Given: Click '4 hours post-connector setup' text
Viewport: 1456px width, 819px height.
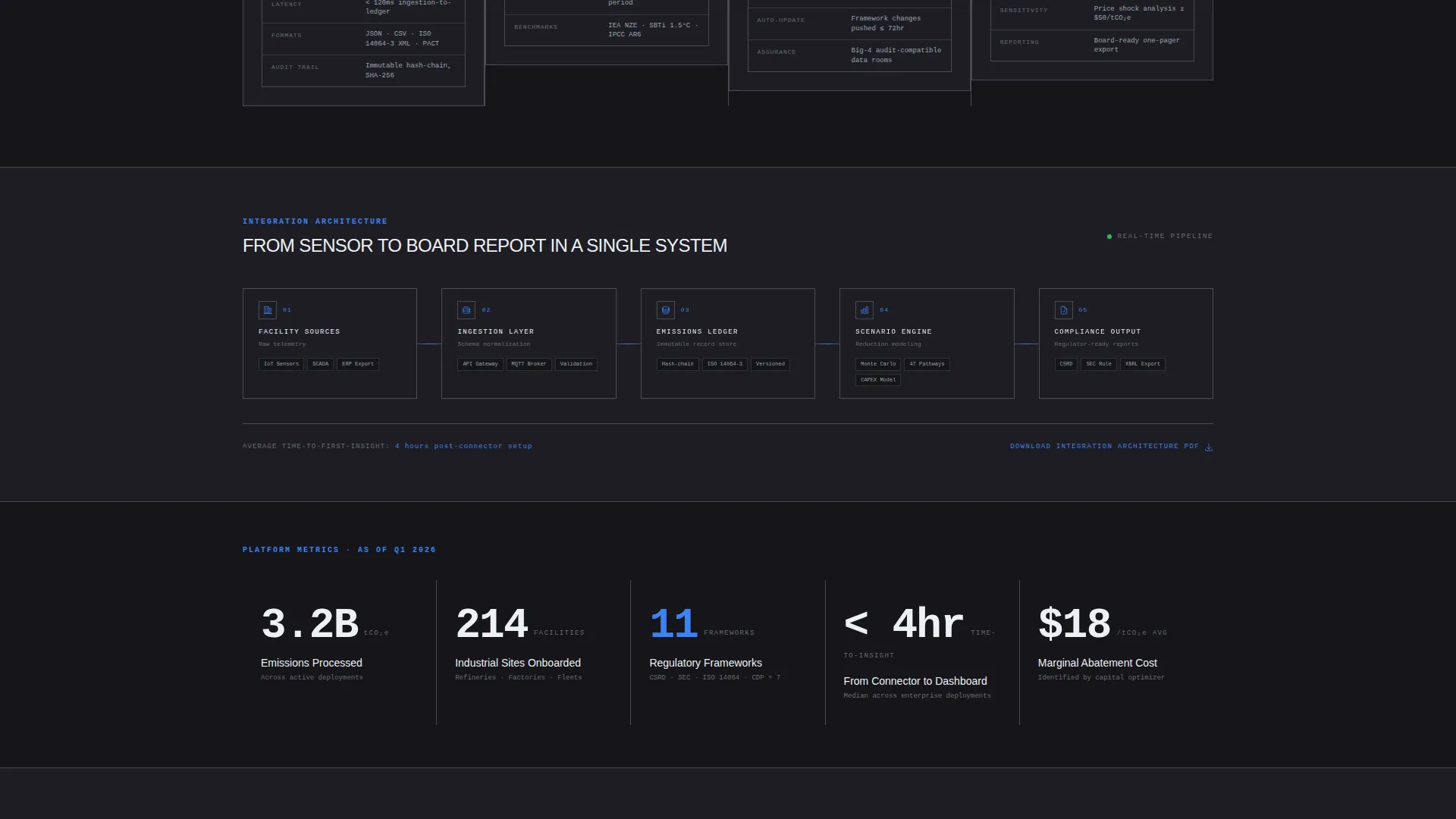Looking at the screenshot, I should (463, 446).
